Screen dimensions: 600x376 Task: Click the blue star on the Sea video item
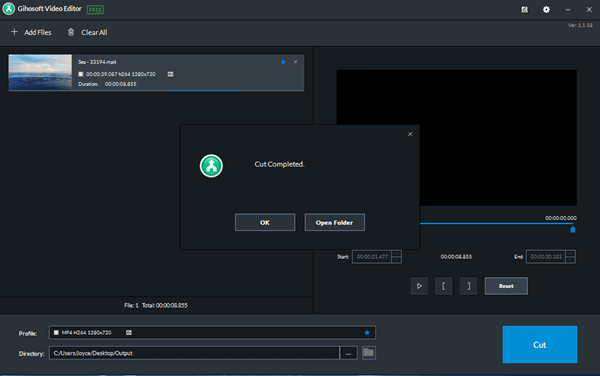coord(283,62)
